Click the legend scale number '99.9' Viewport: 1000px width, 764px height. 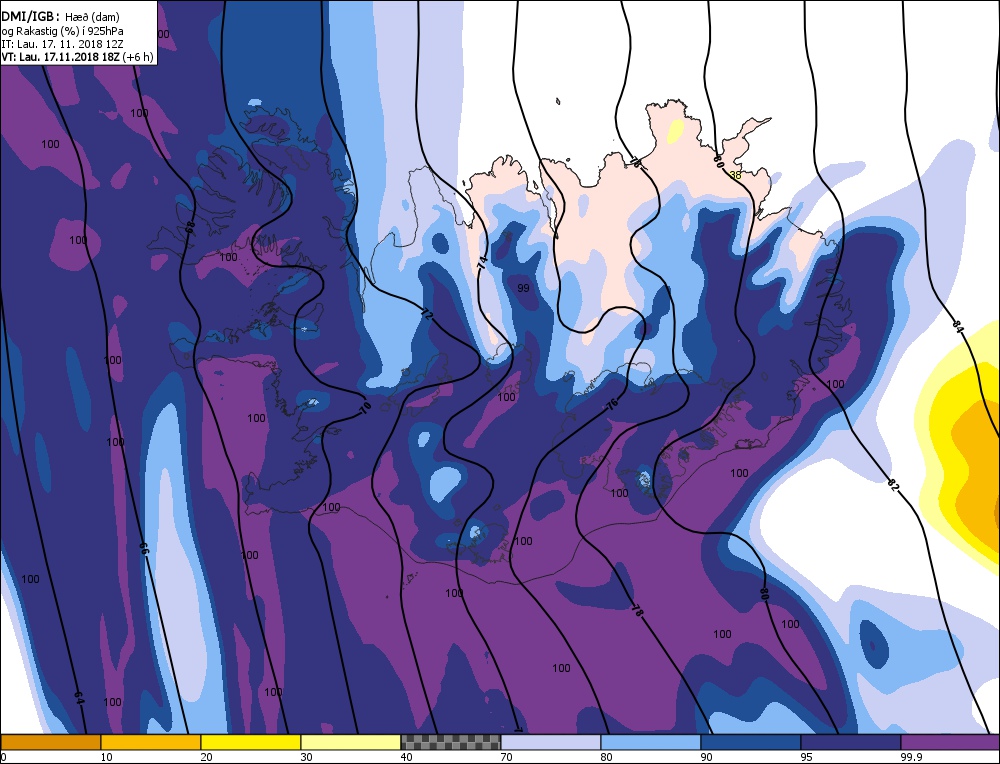(x=909, y=757)
